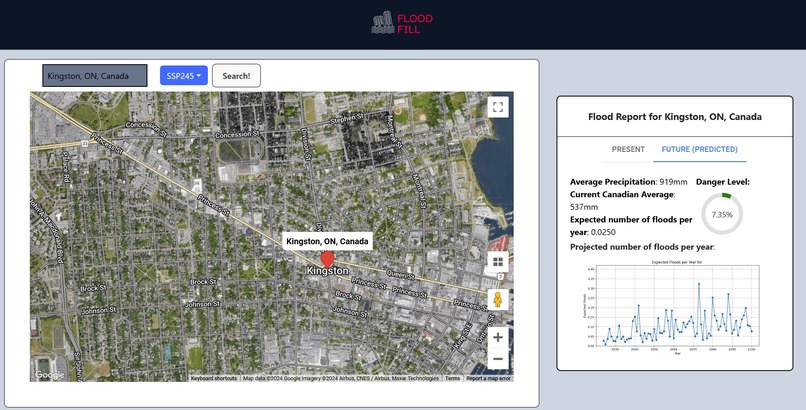Click the Flood Report for Kingston heading
This screenshot has height=410, width=806.
(x=675, y=117)
